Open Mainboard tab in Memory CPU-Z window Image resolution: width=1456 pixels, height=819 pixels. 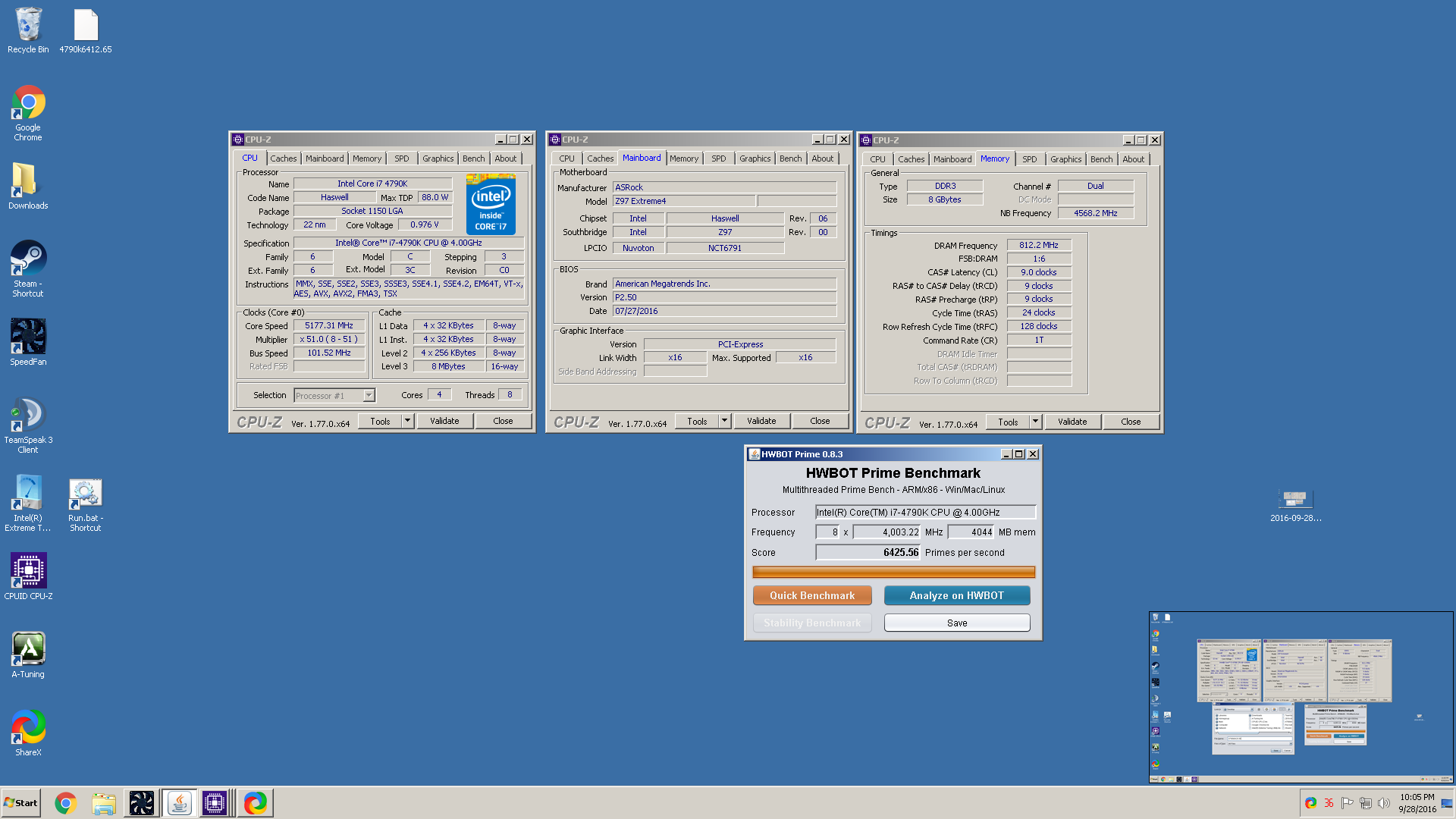(x=952, y=159)
